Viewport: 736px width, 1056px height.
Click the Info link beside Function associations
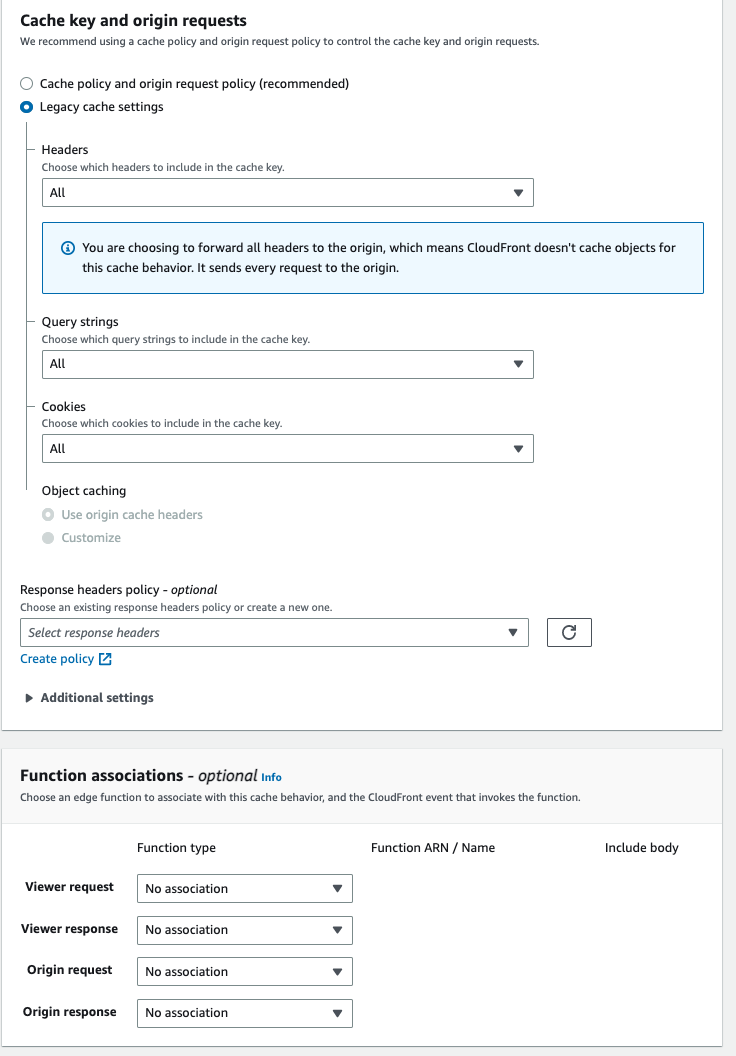(x=270, y=776)
